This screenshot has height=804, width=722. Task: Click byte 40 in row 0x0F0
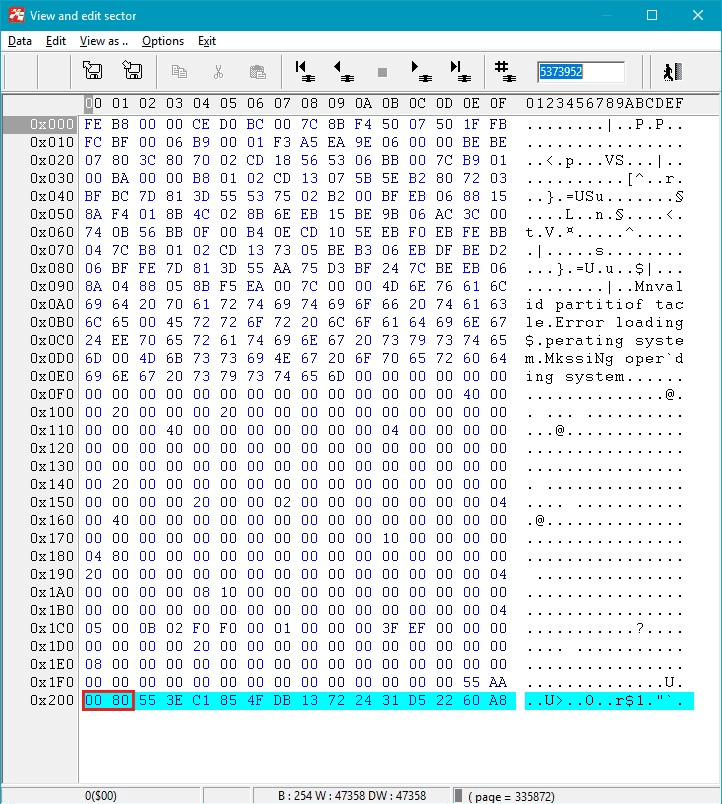[x=471, y=394]
